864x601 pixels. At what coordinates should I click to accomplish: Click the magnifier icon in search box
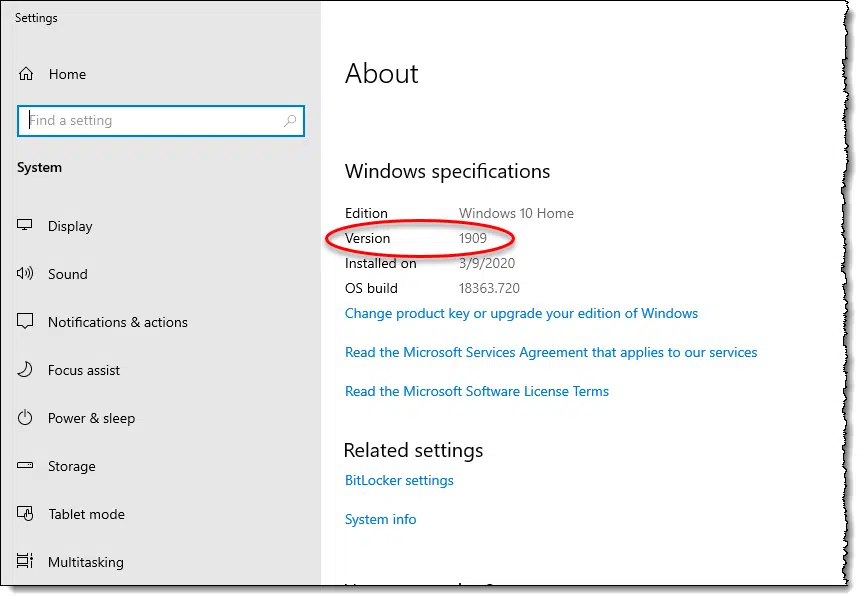pyautogui.click(x=290, y=121)
